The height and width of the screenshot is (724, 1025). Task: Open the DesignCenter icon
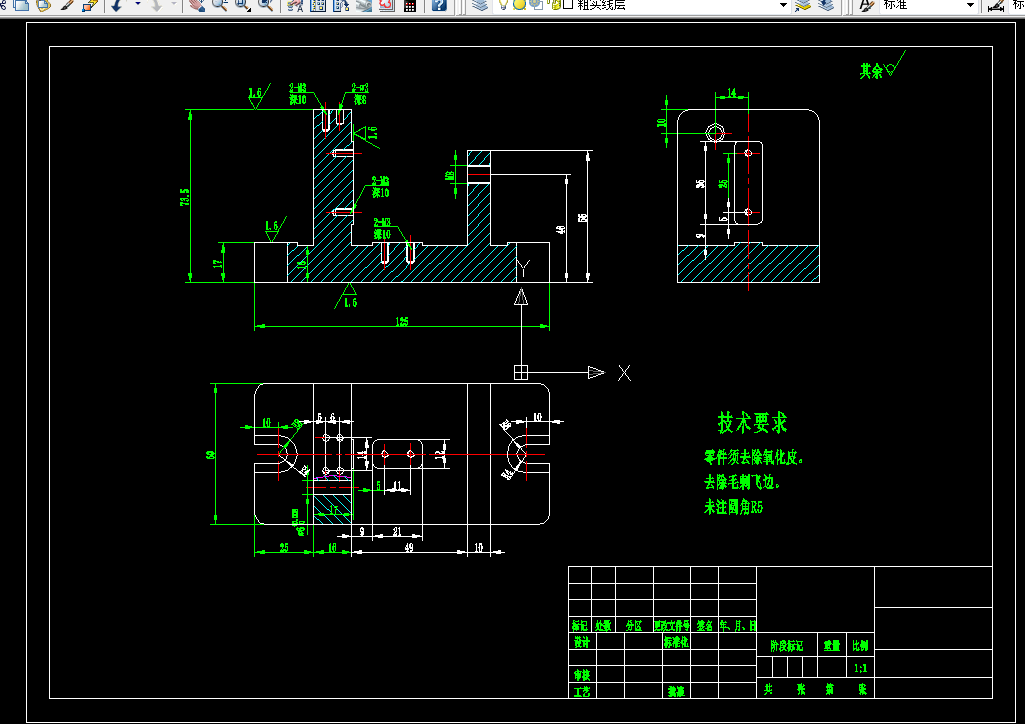click(318, 5)
